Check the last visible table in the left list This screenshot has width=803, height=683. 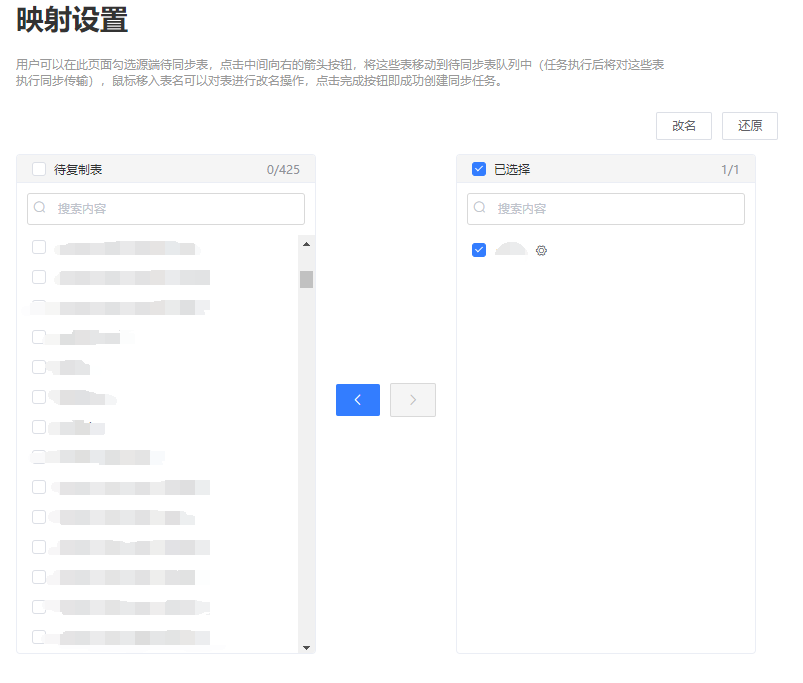(39, 637)
